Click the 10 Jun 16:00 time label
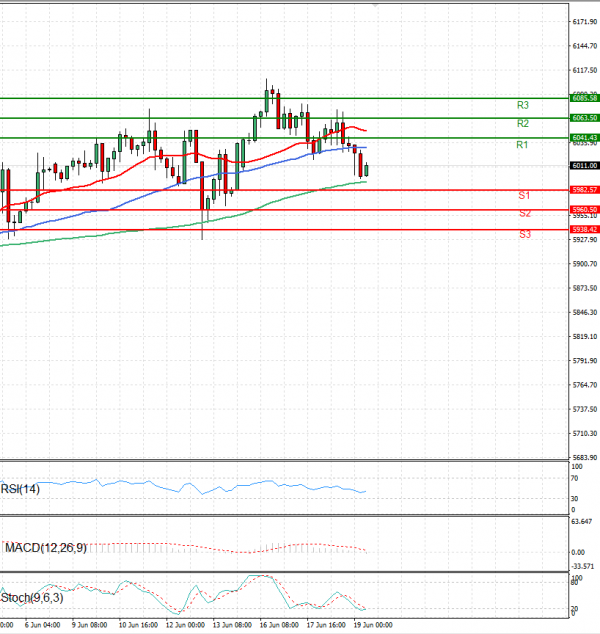Image resolution: width=600 pixels, height=634 pixels. click(x=135, y=624)
